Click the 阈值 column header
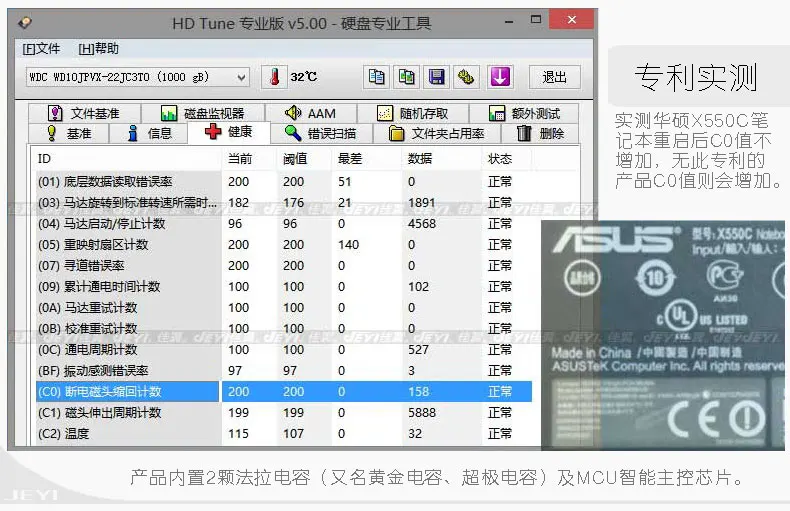 click(x=305, y=159)
